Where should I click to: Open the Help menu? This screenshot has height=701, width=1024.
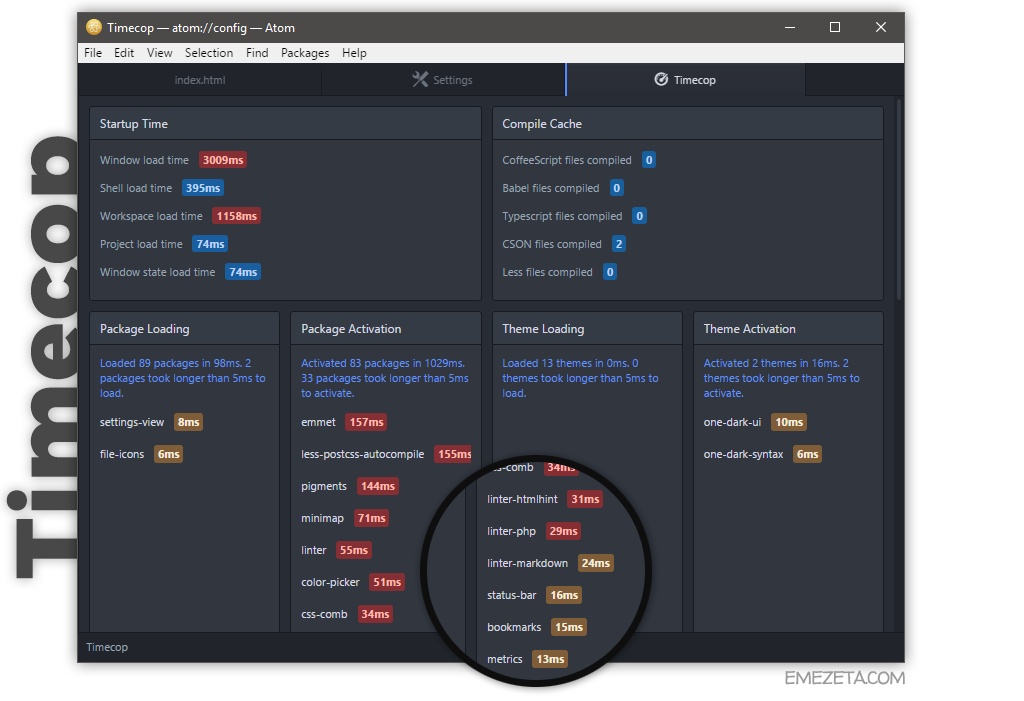354,53
